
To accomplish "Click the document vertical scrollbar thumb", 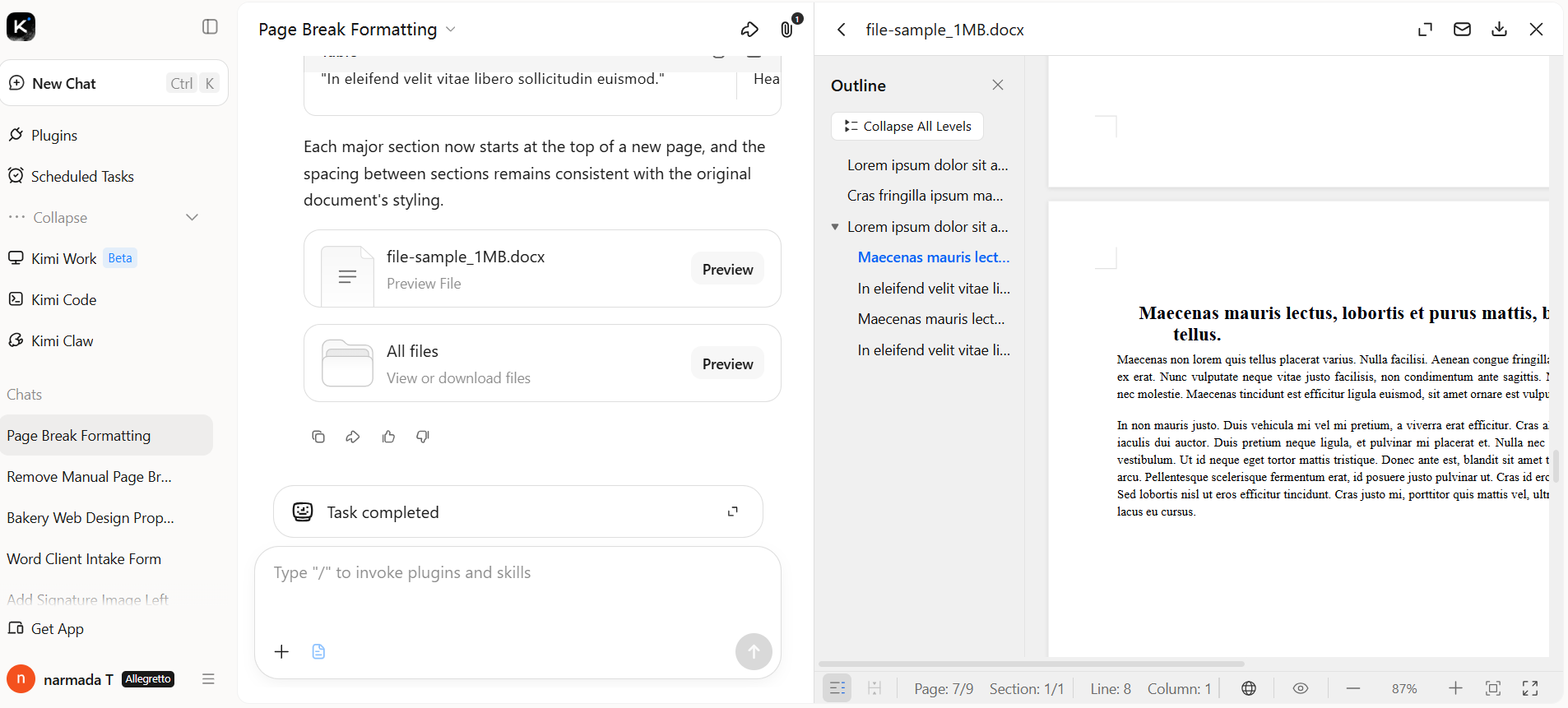I will point(1556,465).
